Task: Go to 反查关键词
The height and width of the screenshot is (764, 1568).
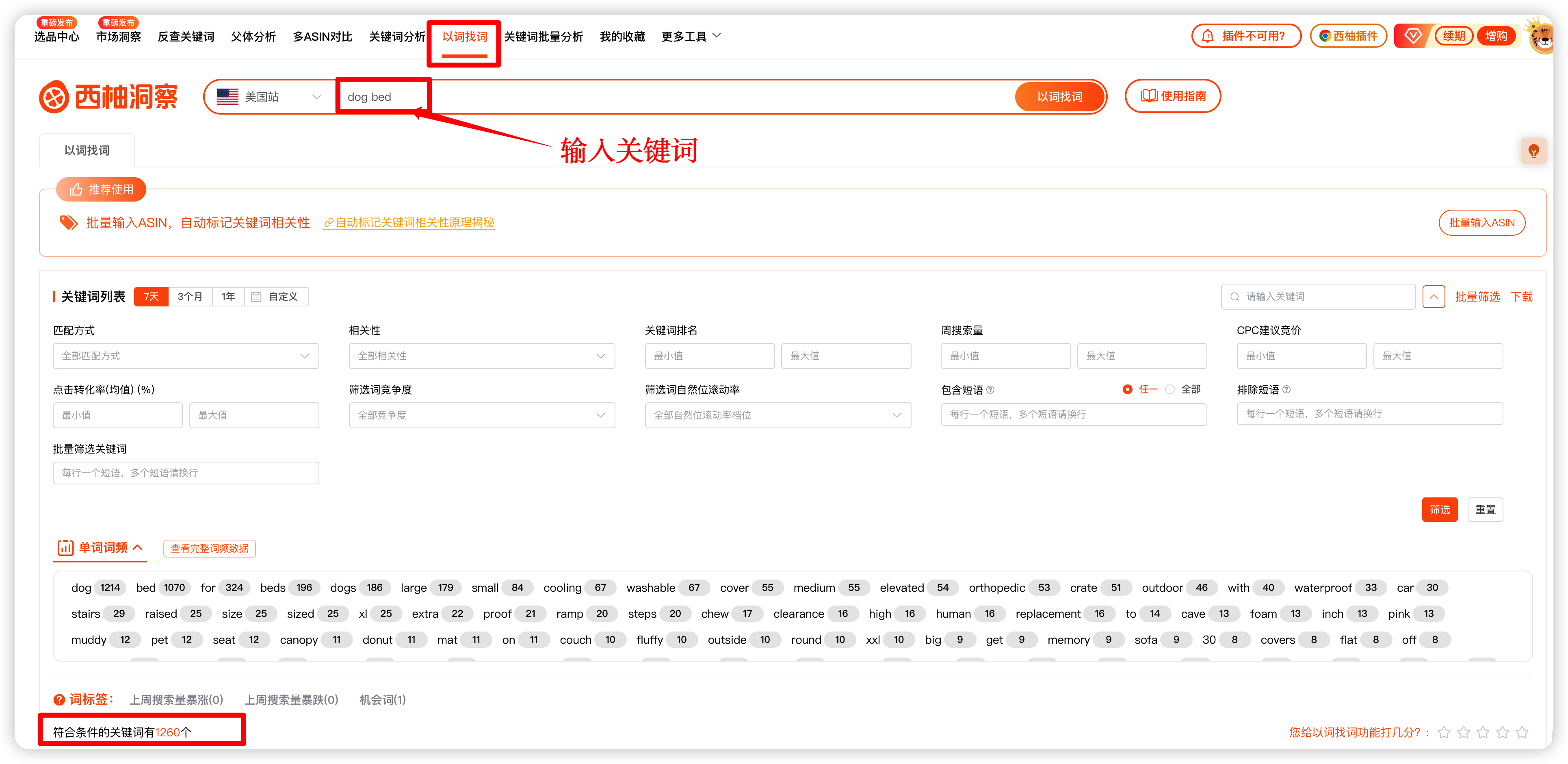Action: (186, 37)
